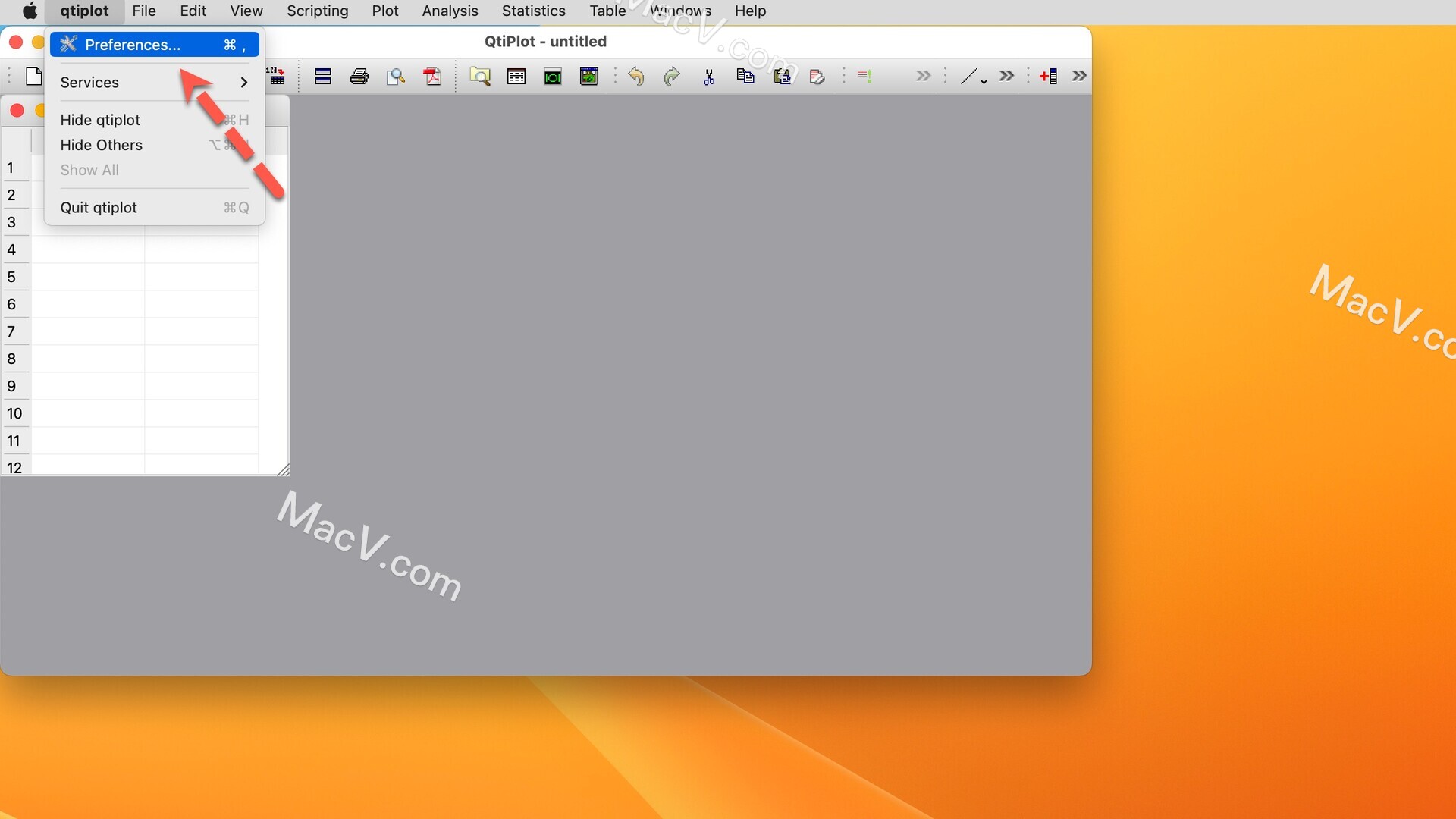This screenshot has height=819, width=1456.
Task: Click the Print icon
Action: click(x=359, y=76)
